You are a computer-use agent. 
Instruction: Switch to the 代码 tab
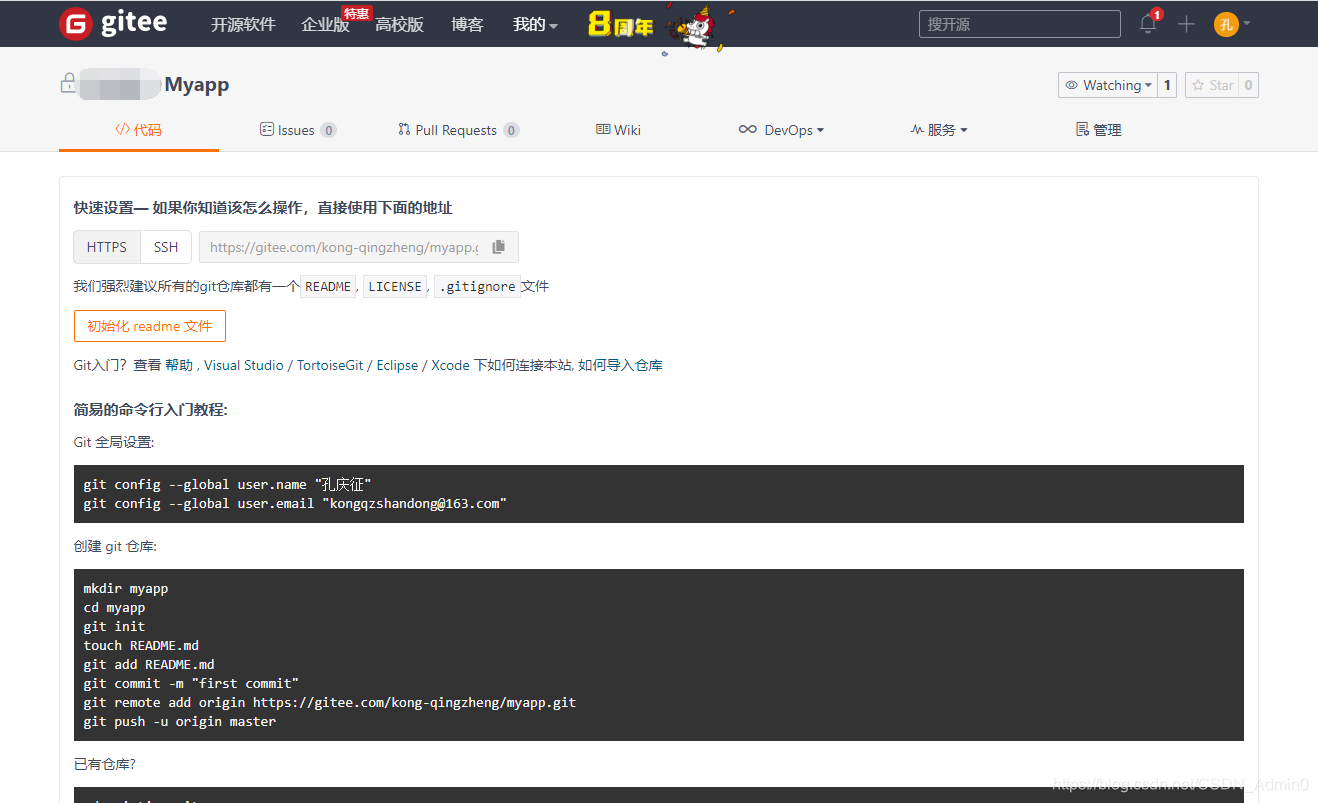click(138, 129)
